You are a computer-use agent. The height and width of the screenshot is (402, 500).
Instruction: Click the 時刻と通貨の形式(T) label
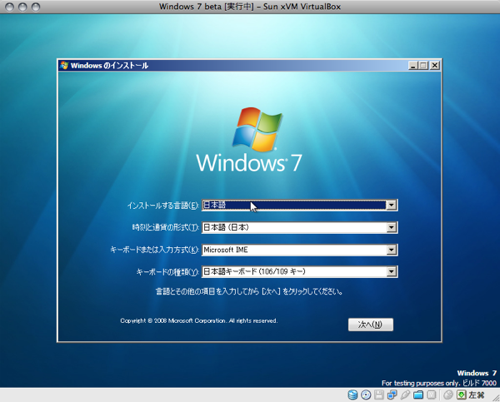(x=166, y=228)
